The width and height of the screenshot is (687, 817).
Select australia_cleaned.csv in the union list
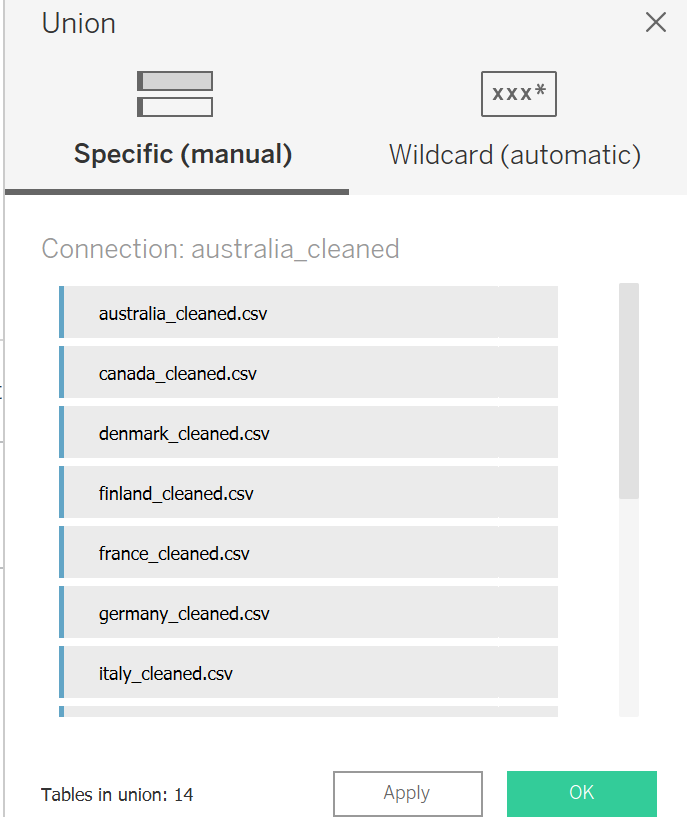click(x=309, y=313)
